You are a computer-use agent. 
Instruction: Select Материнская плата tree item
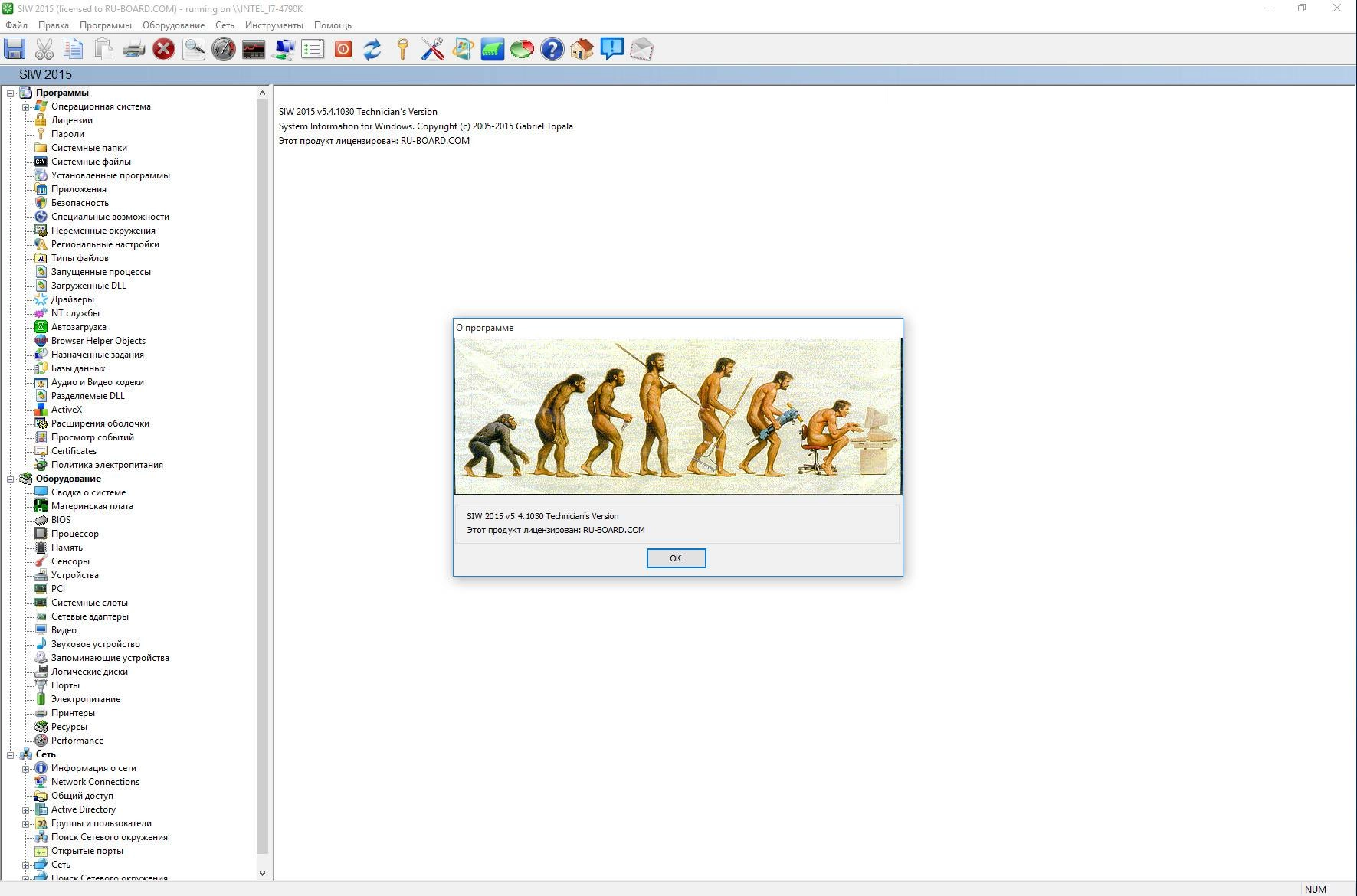click(92, 506)
